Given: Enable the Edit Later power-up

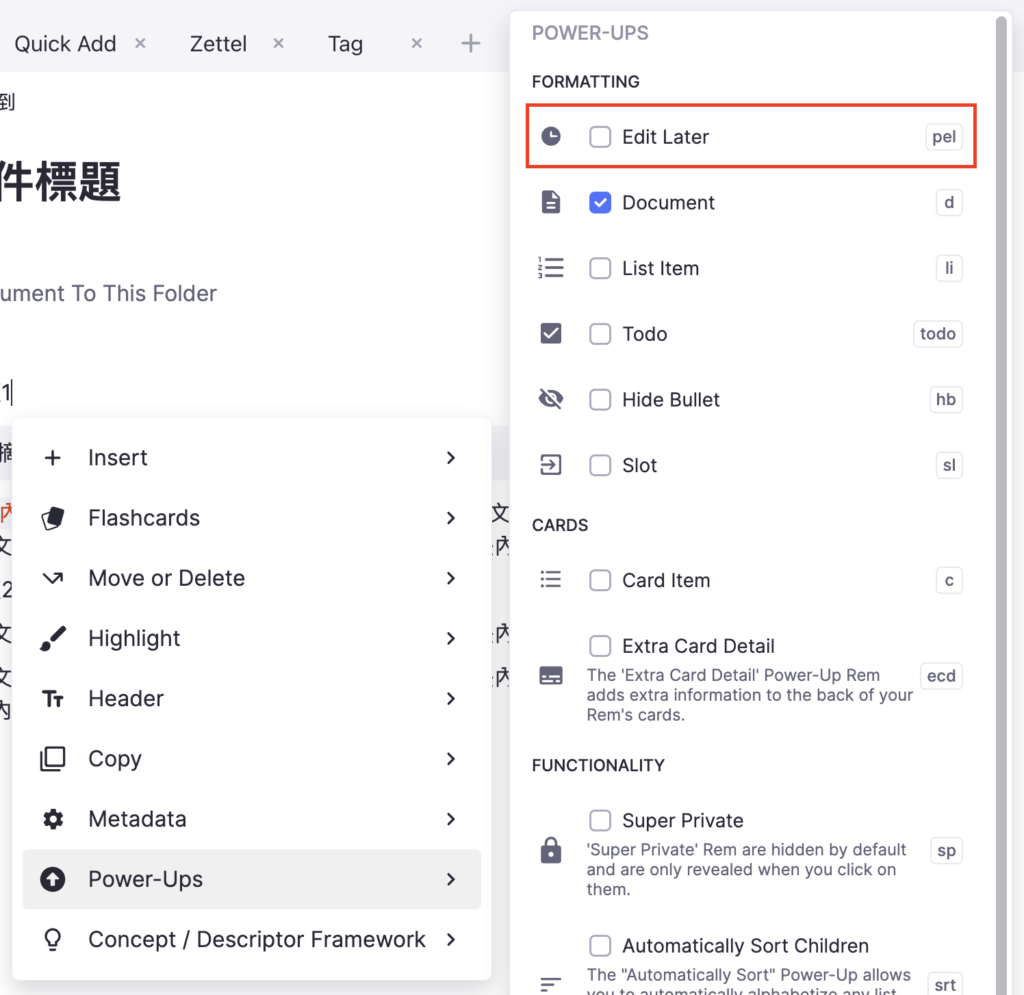Looking at the screenshot, I should 600,137.
